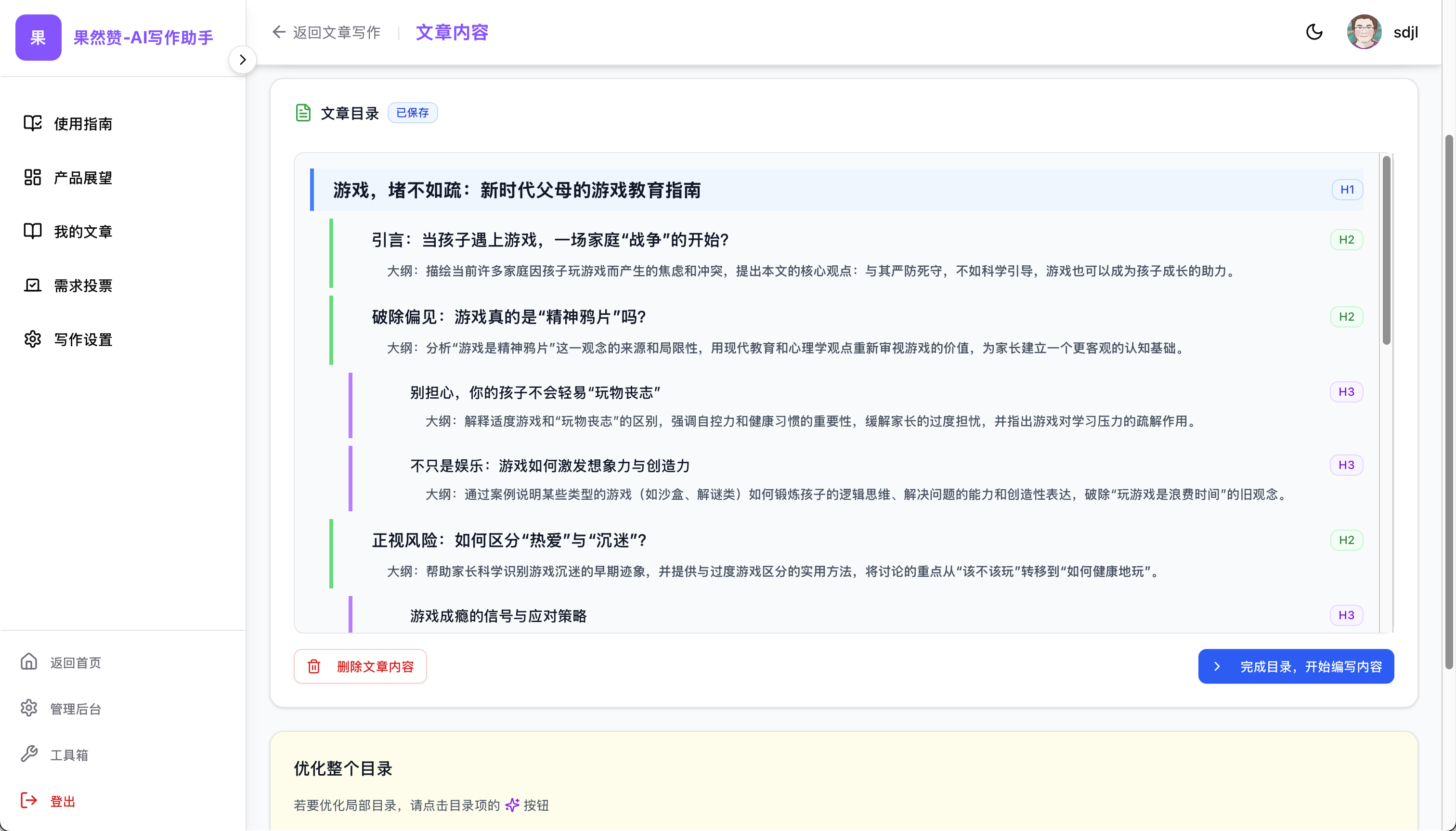
Task: Open 使用指南 in sidebar
Action: 83,123
